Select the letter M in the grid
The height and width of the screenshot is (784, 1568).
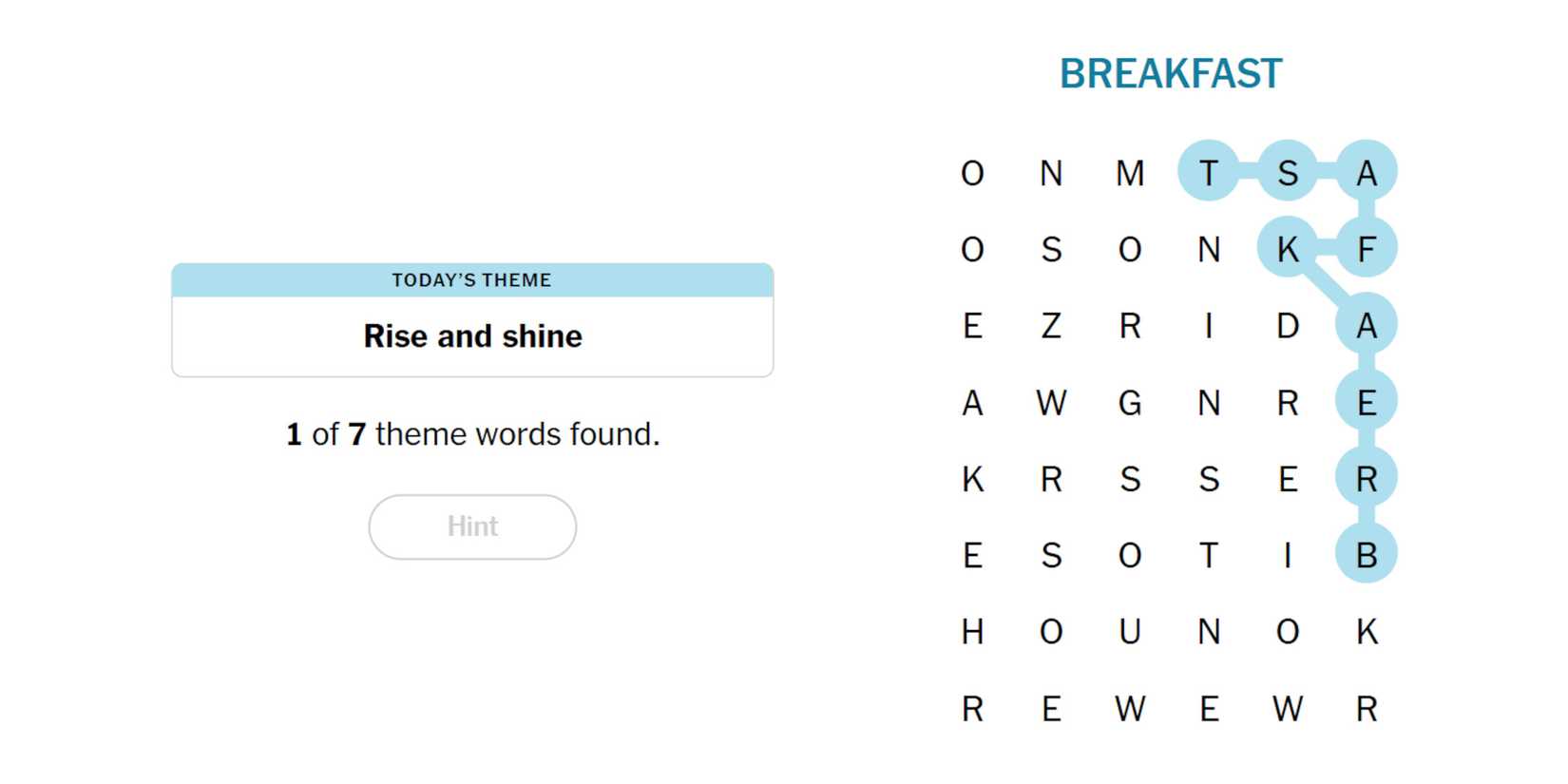[x=1129, y=173]
